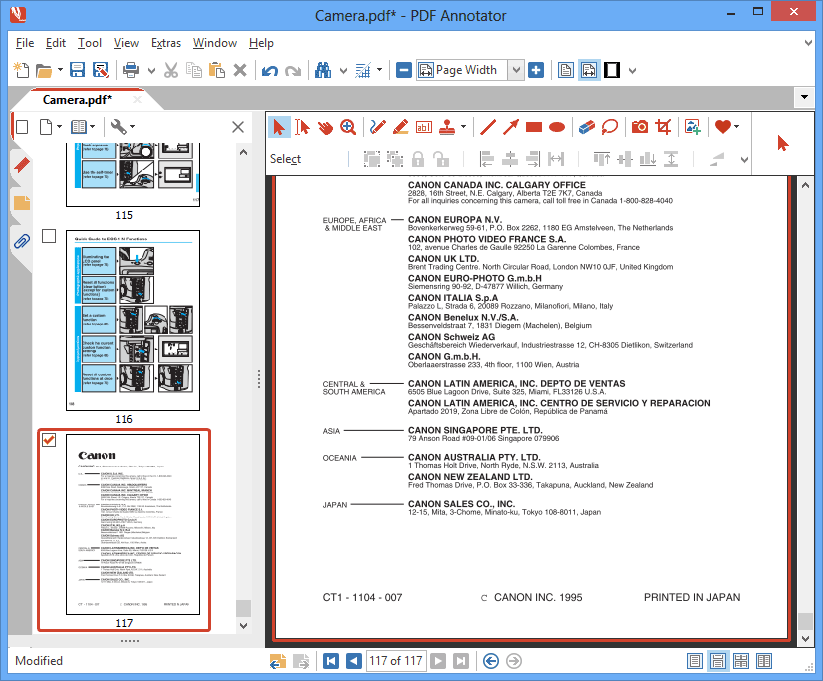Tick the checkbox for page 116

(49, 236)
